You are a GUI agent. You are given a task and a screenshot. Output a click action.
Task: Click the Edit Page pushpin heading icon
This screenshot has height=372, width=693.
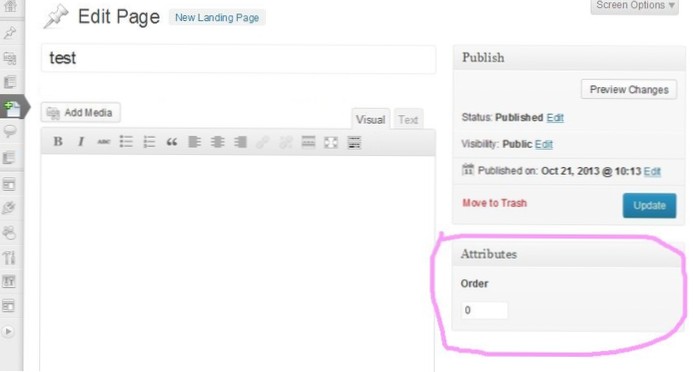click(56, 18)
